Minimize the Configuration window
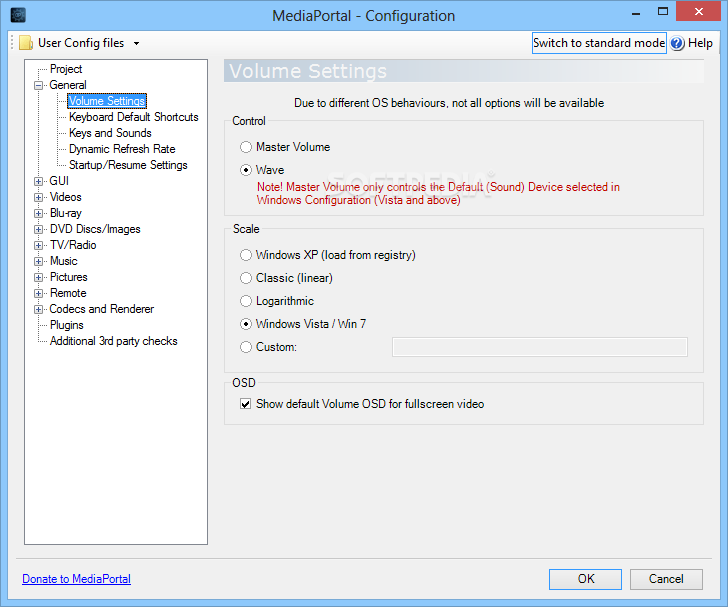This screenshot has width=728, height=607. 636,13
